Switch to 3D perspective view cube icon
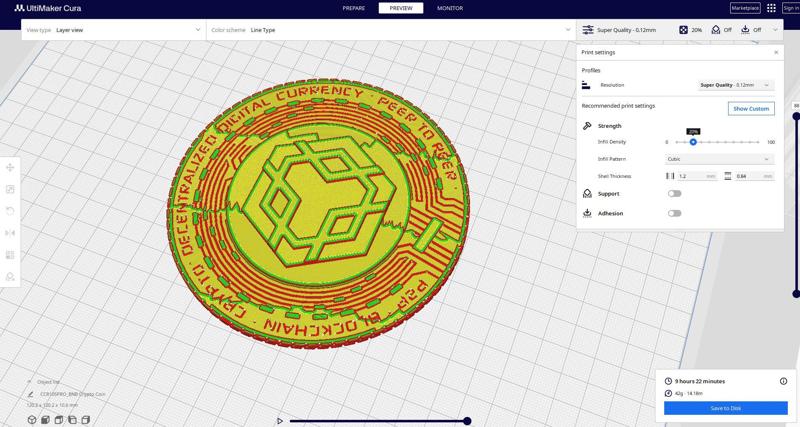The image size is (800, 427). (x=32, y=420)
